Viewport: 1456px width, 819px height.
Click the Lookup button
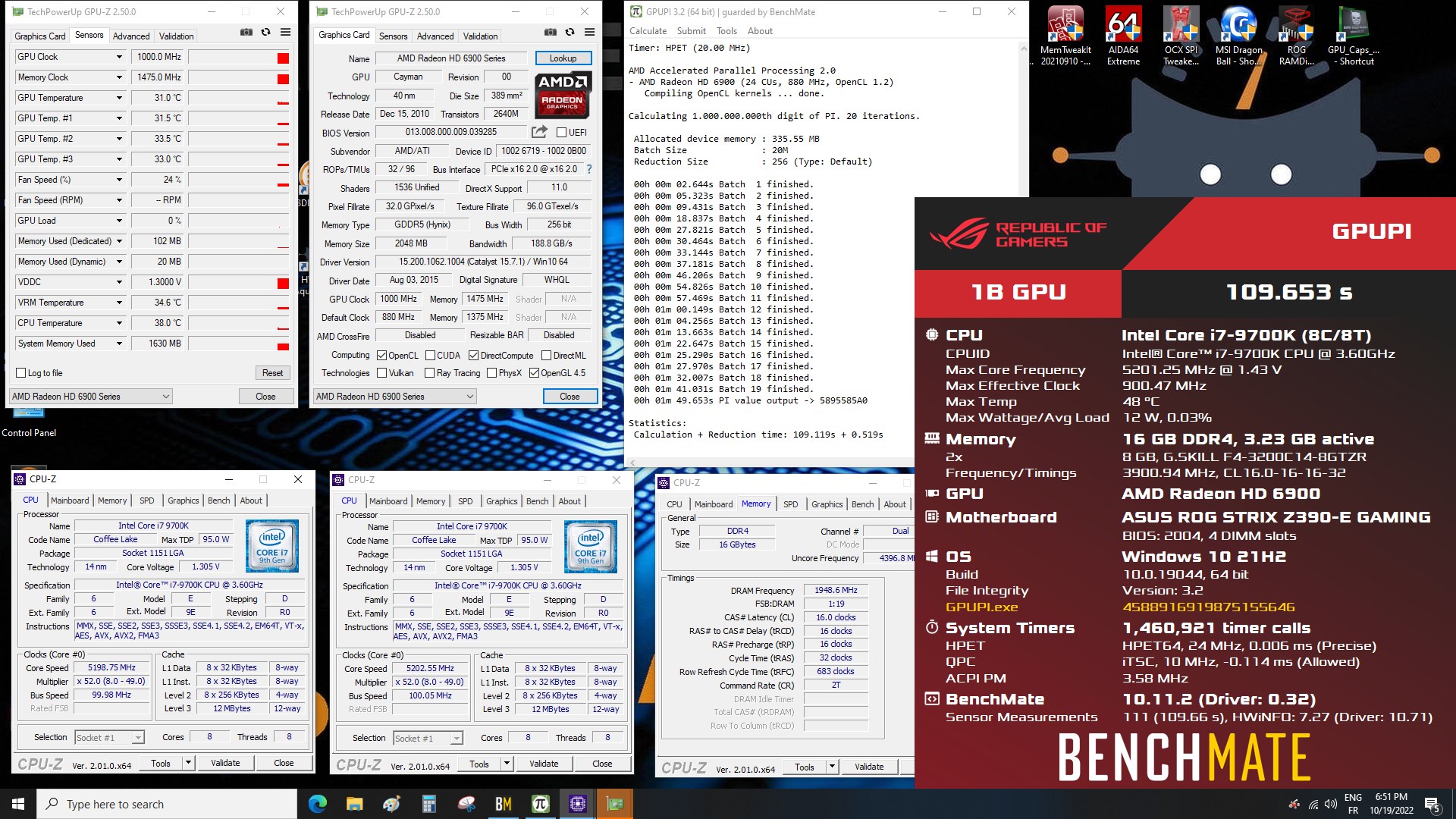pos(563,58)
